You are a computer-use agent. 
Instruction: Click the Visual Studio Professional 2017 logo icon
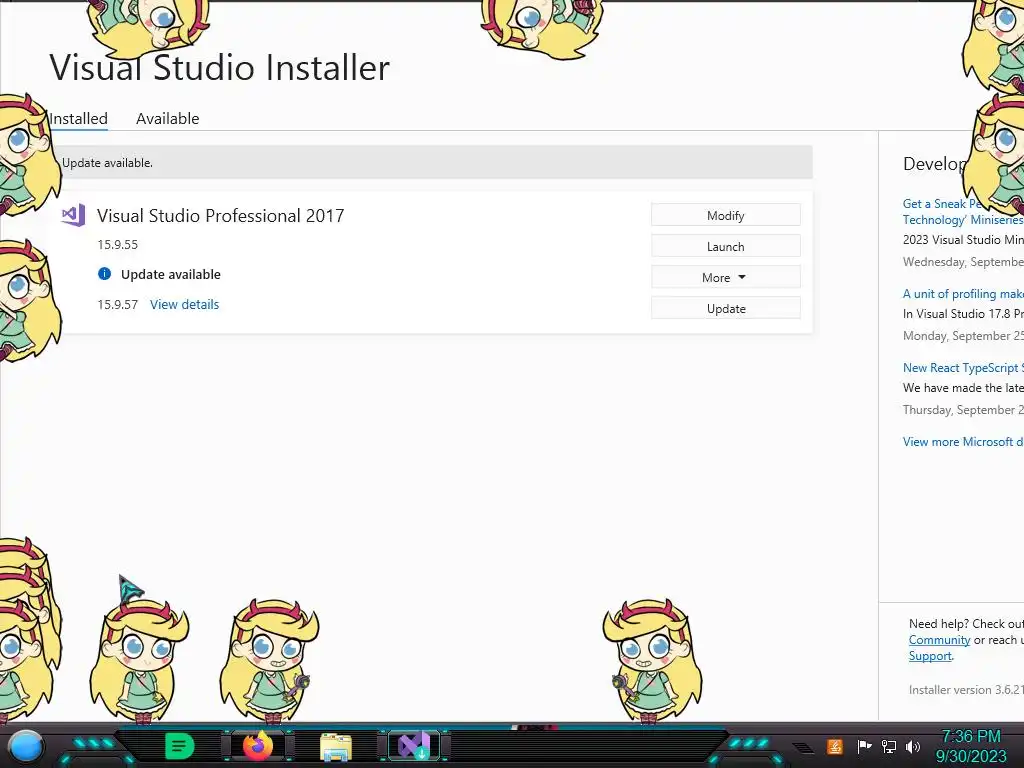click(73, 215)
